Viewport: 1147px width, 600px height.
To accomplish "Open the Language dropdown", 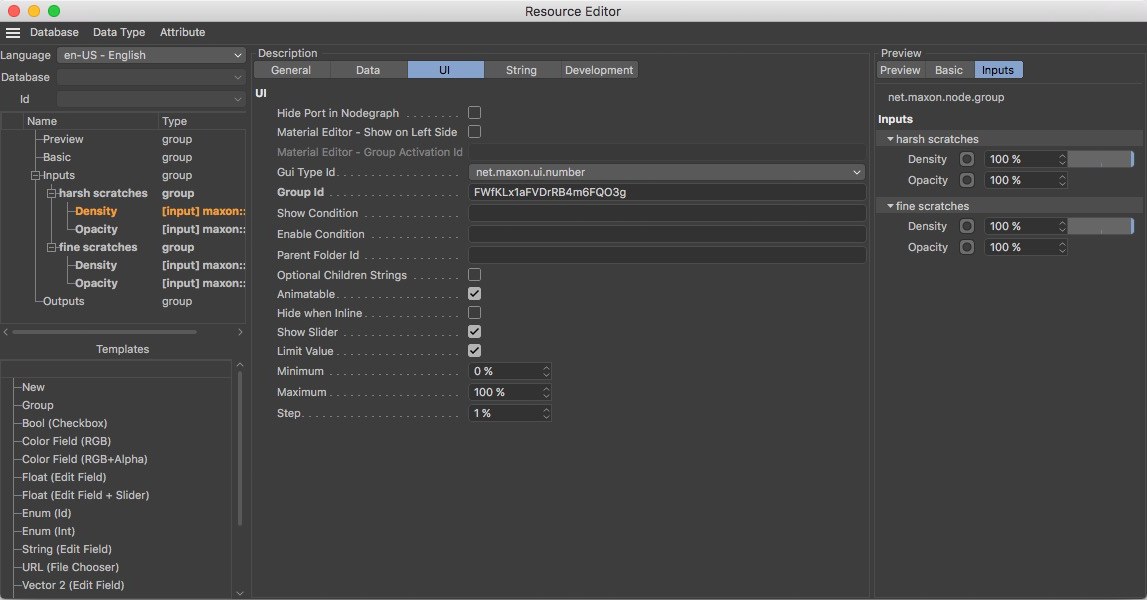I will coord(151,55).
